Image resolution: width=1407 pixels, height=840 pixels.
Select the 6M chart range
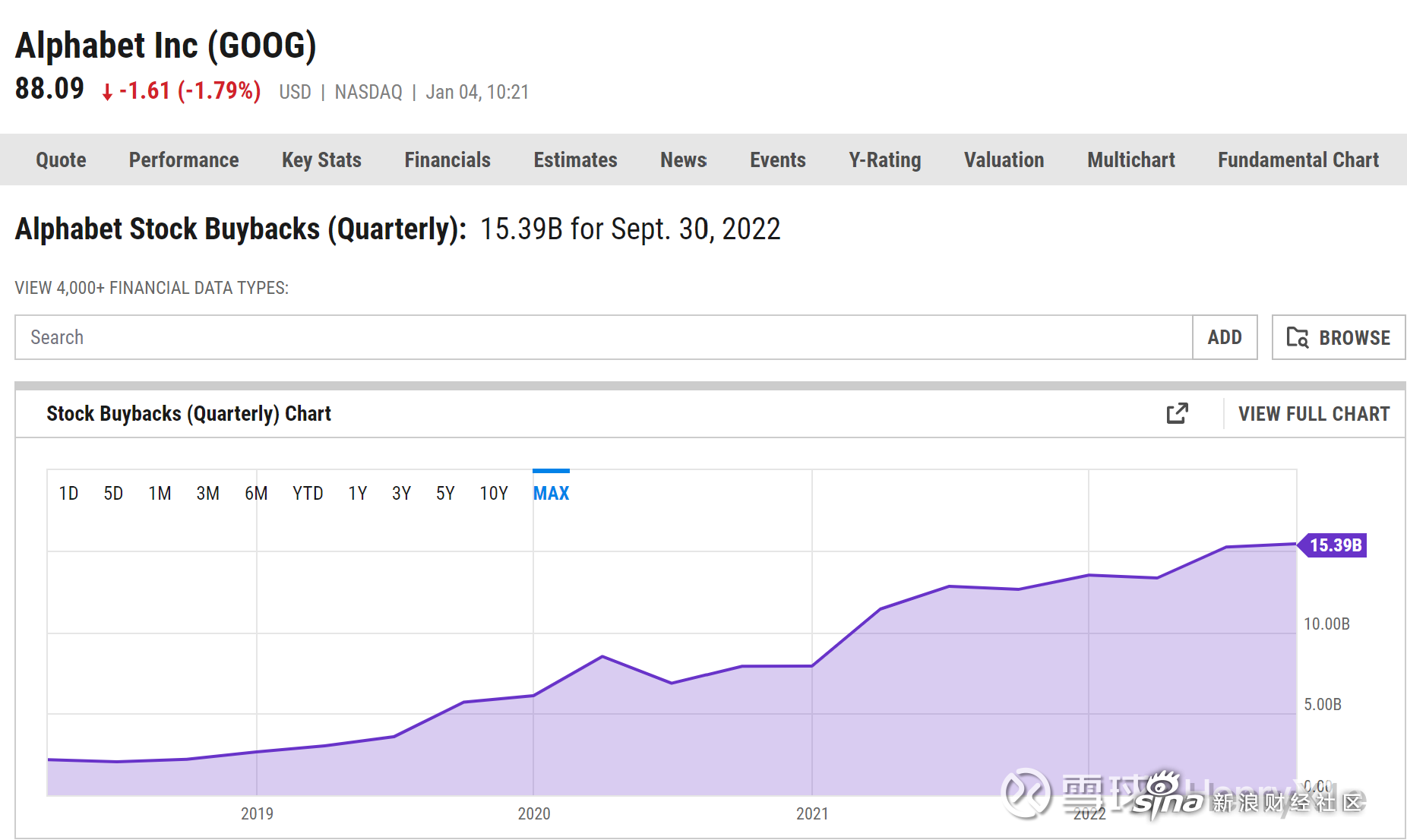(x=256, y=494)
